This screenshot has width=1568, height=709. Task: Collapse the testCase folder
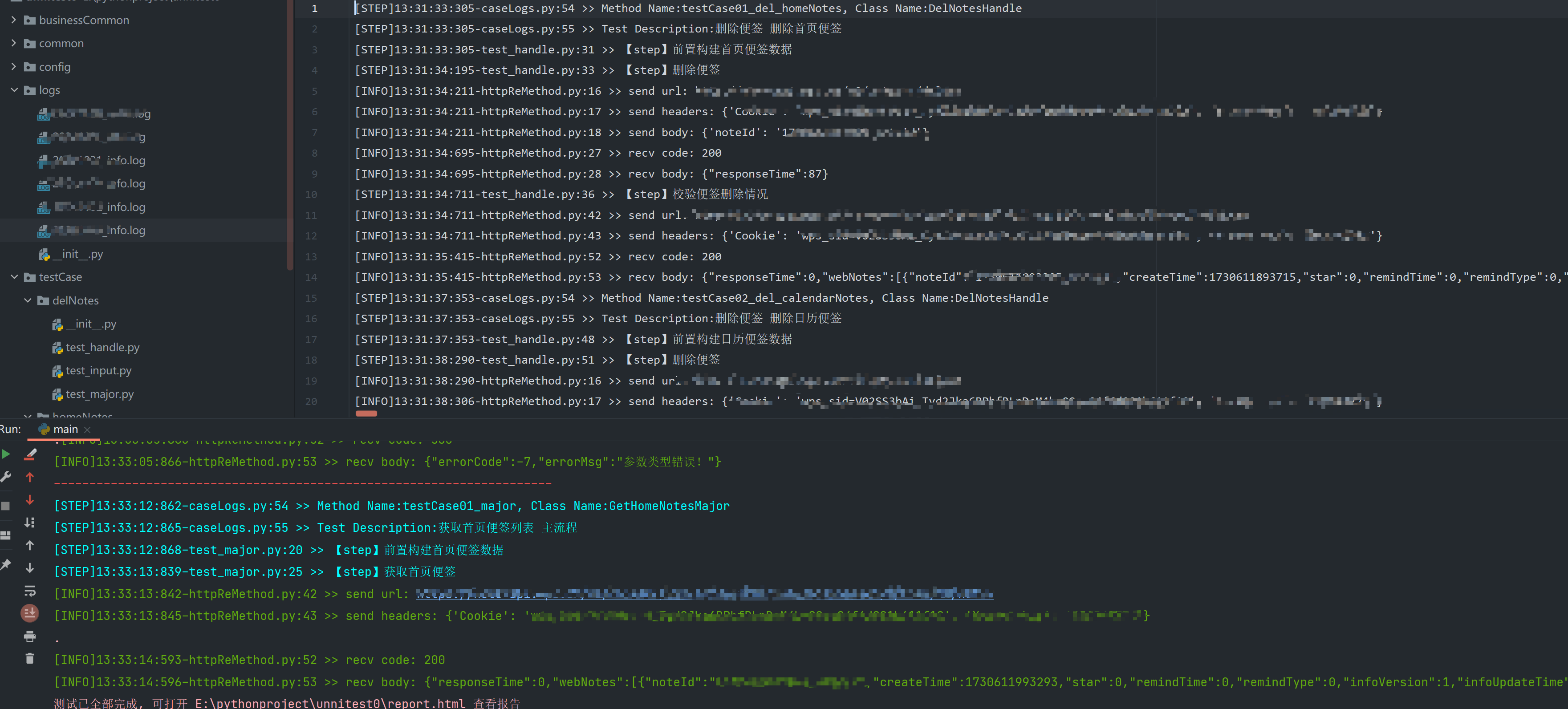pos(14,277)
